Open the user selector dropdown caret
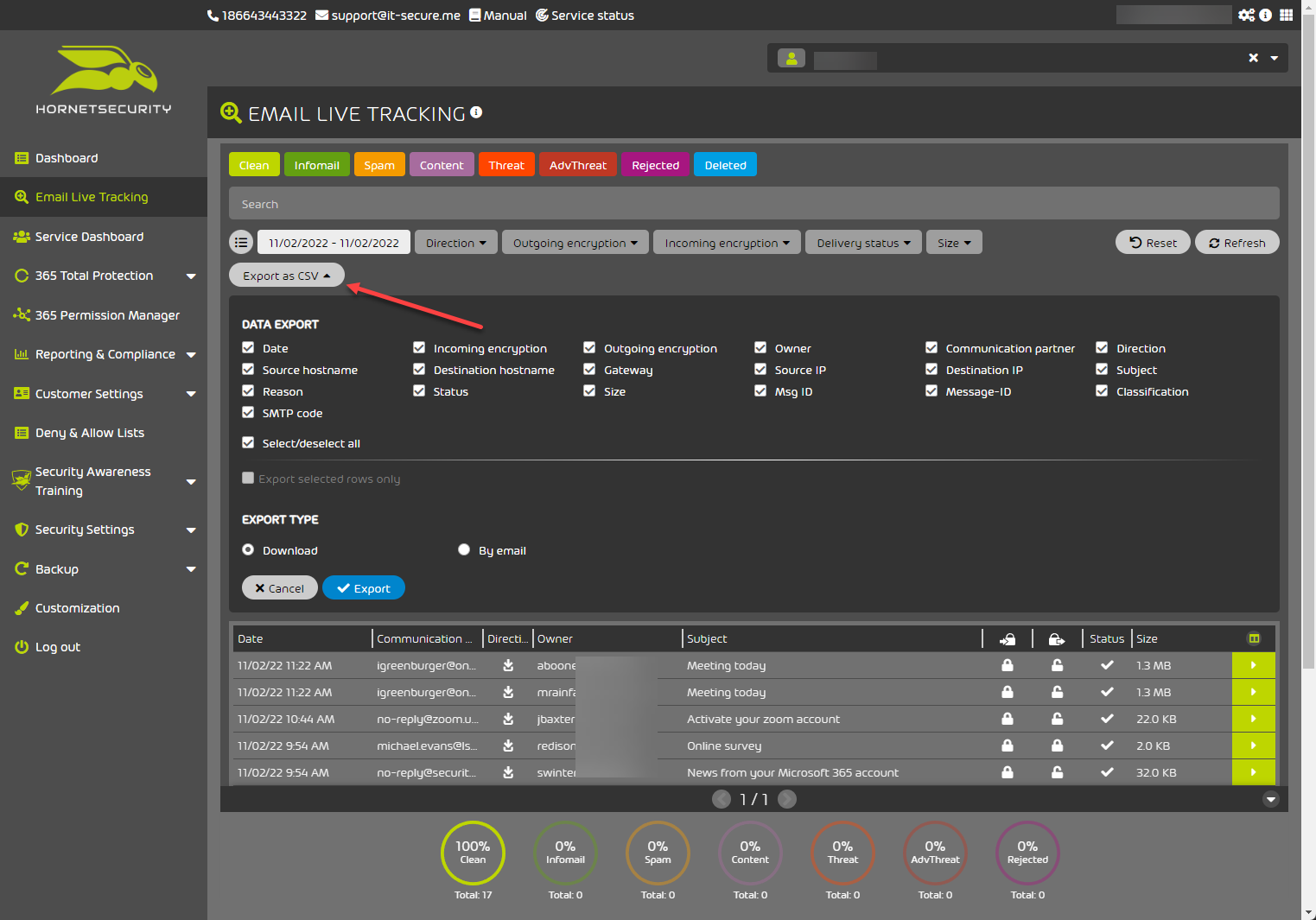1316x920 pixels. pyautogui.click(x=1274, y=58)
